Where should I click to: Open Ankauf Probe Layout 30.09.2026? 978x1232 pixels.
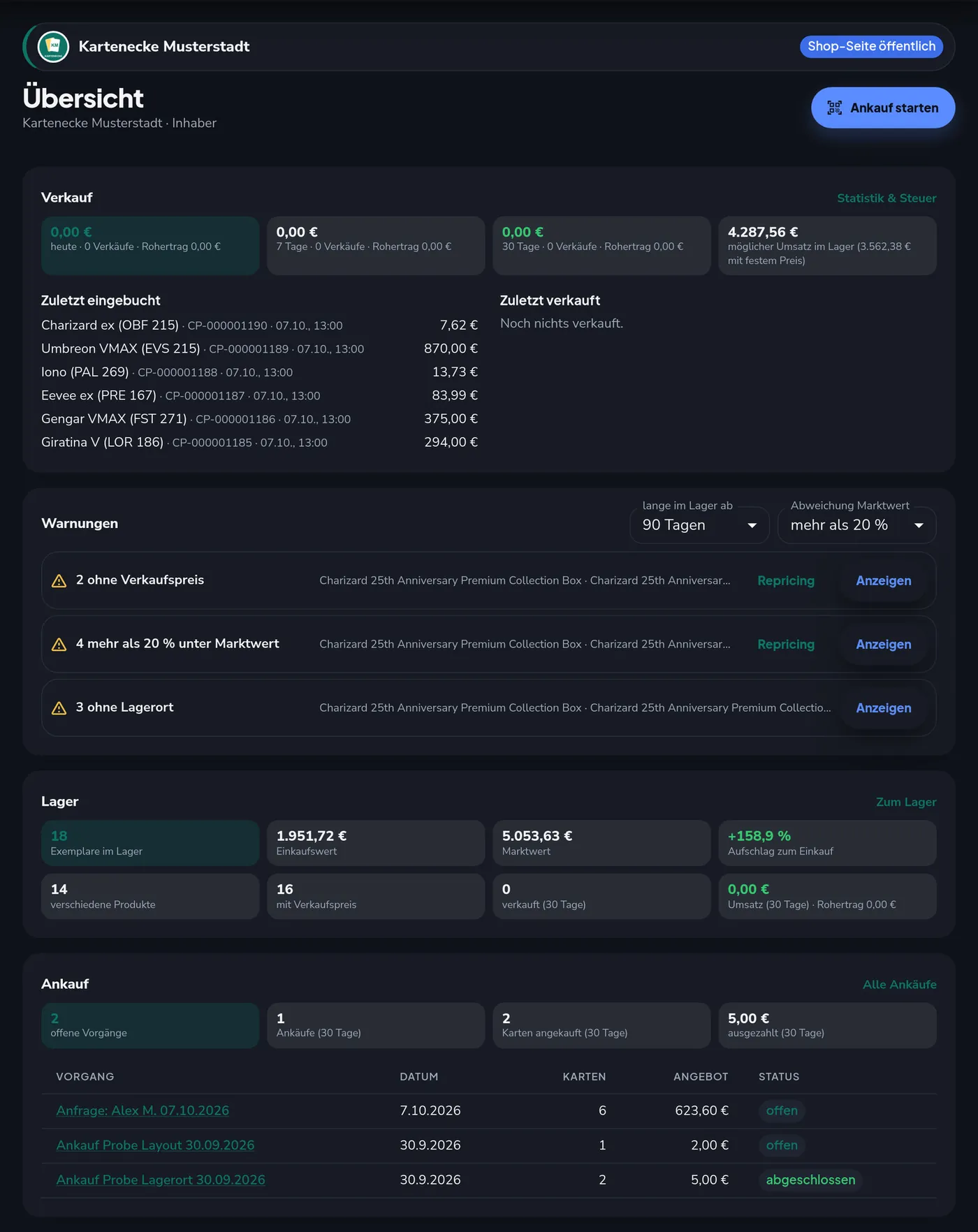pos(155,1146)
